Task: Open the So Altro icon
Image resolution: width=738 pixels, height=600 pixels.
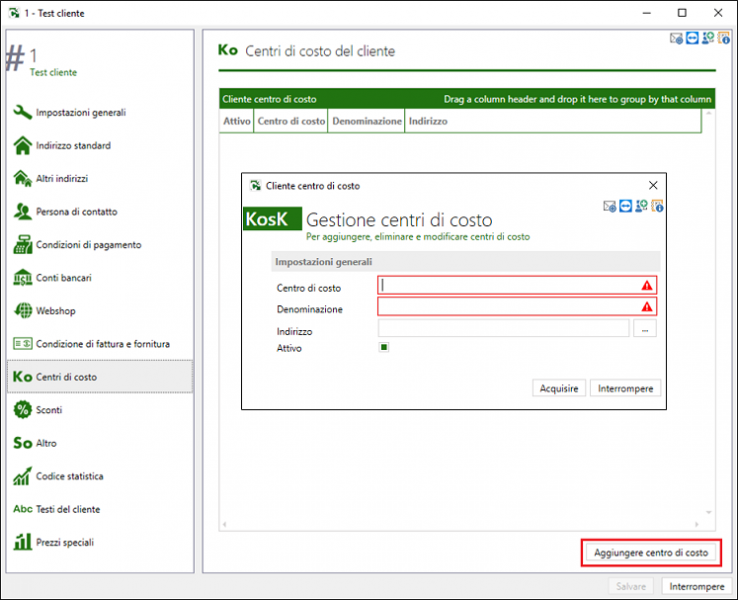Action: (23, 443)
